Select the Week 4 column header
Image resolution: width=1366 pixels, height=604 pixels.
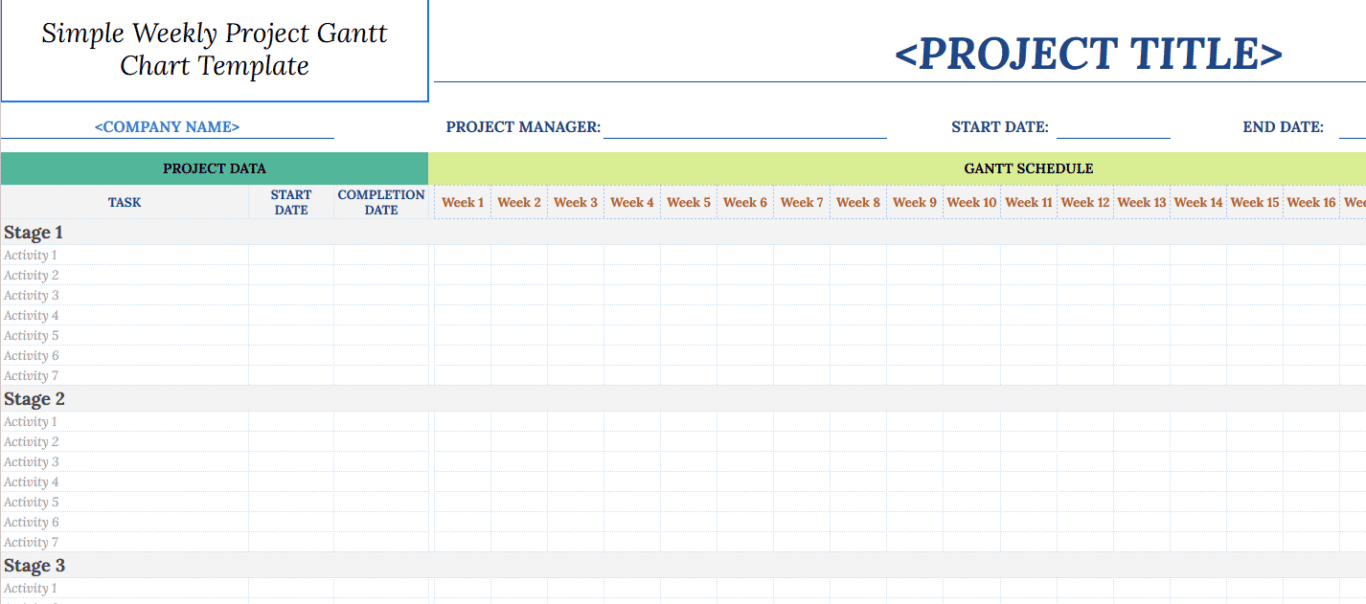[x=632, y=202]
